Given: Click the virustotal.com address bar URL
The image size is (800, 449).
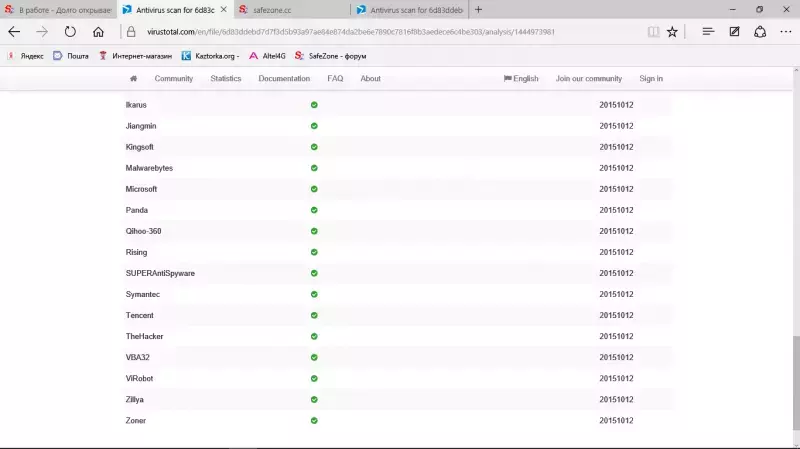Looking at the screenshot, I should click(351, 32).
